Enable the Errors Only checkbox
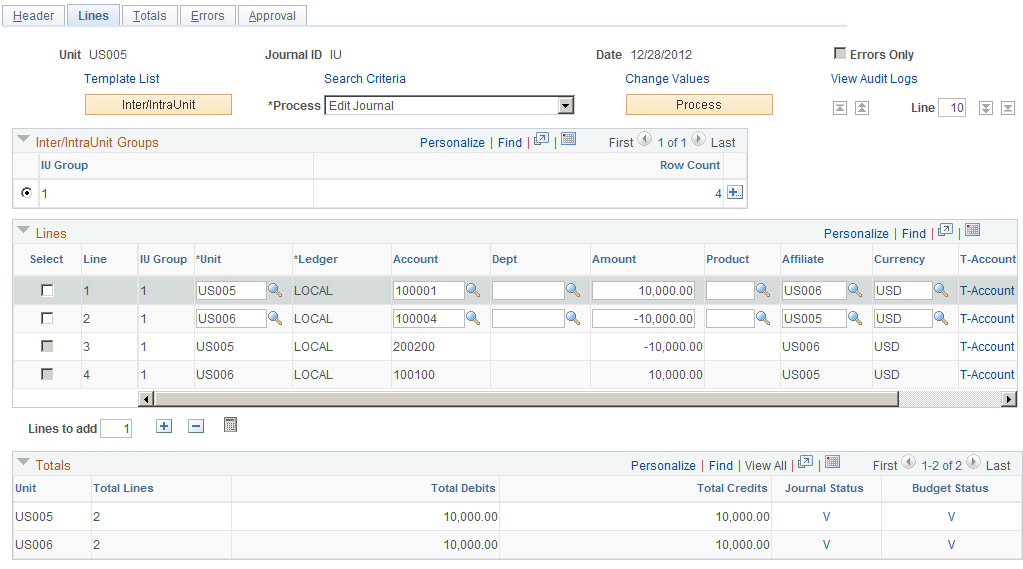The height and width of the screenshot is (569, 1023). pyautogui.click(x=840, y=53)
